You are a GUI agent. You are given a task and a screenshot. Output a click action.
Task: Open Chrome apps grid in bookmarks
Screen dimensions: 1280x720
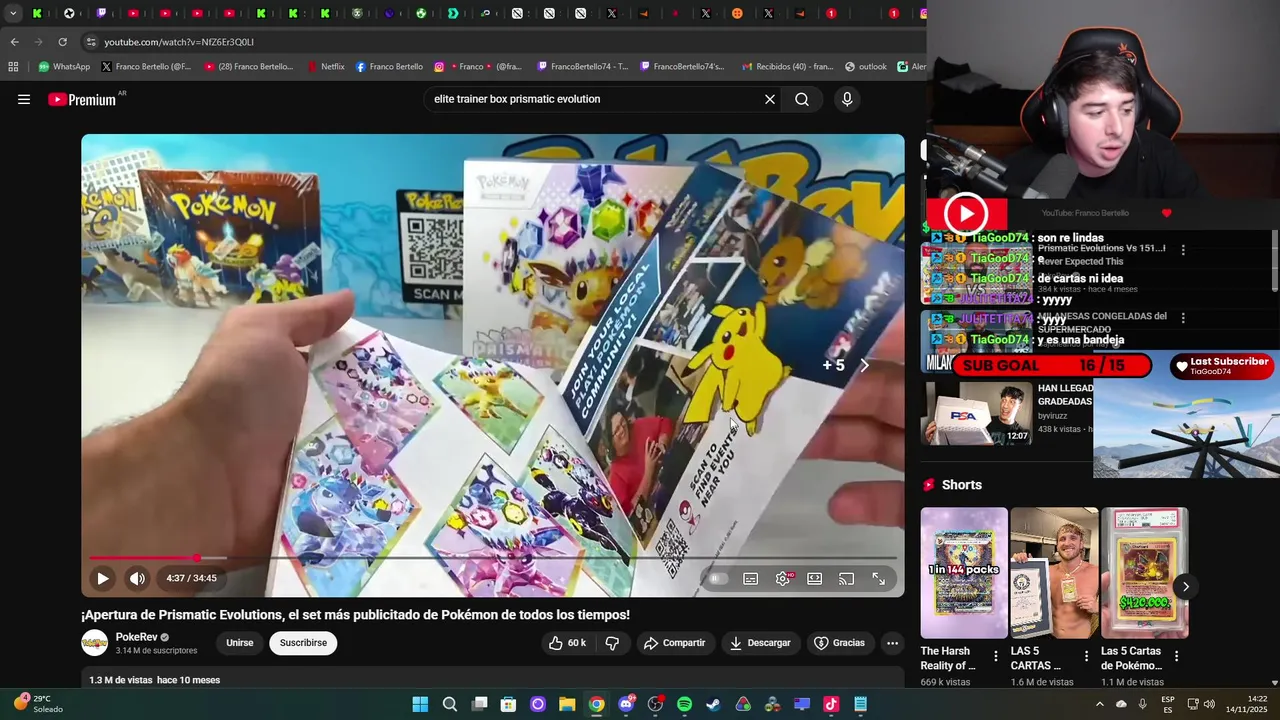13,67
